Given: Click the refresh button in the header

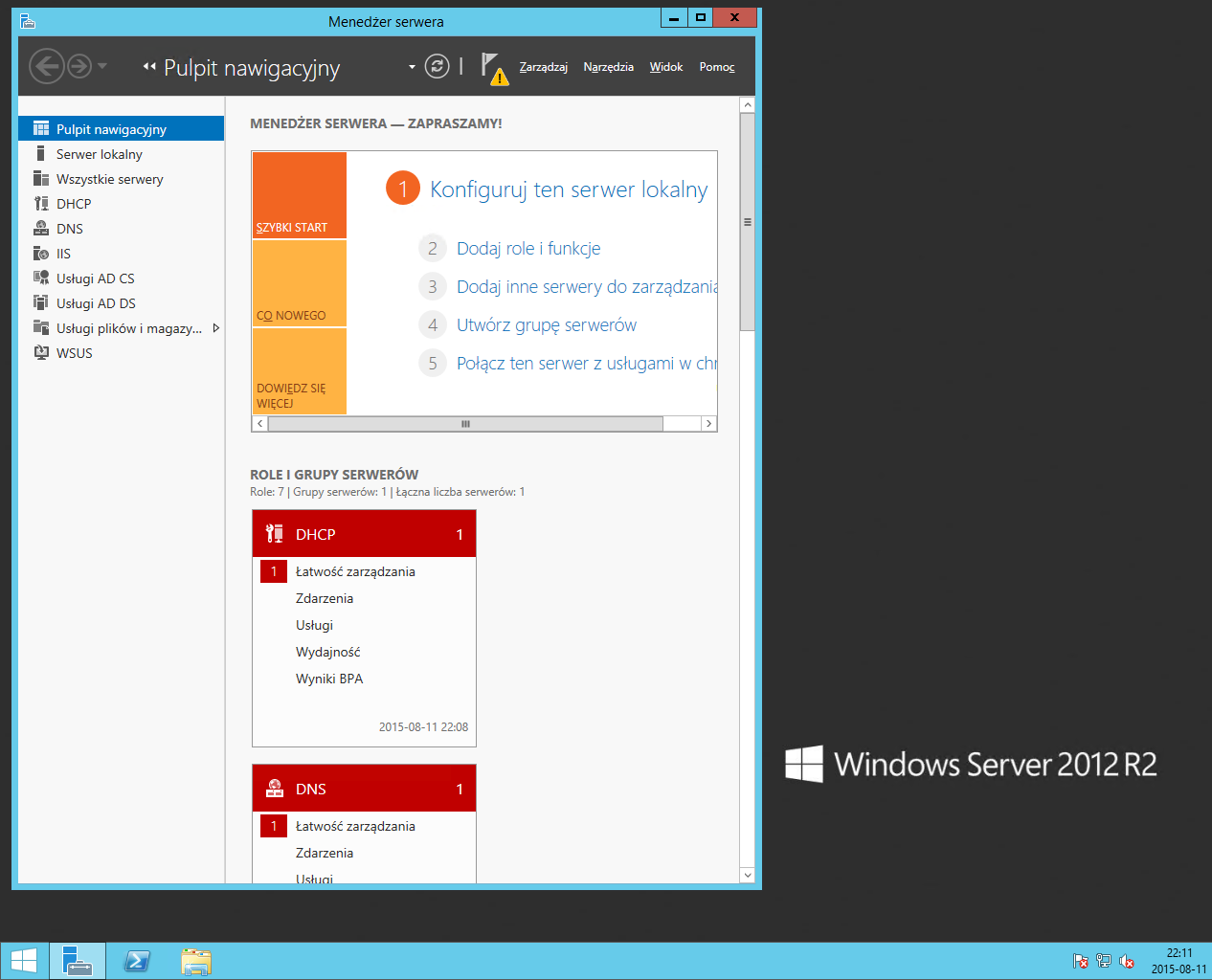Looking at the screenshot, I should [437, 66].
